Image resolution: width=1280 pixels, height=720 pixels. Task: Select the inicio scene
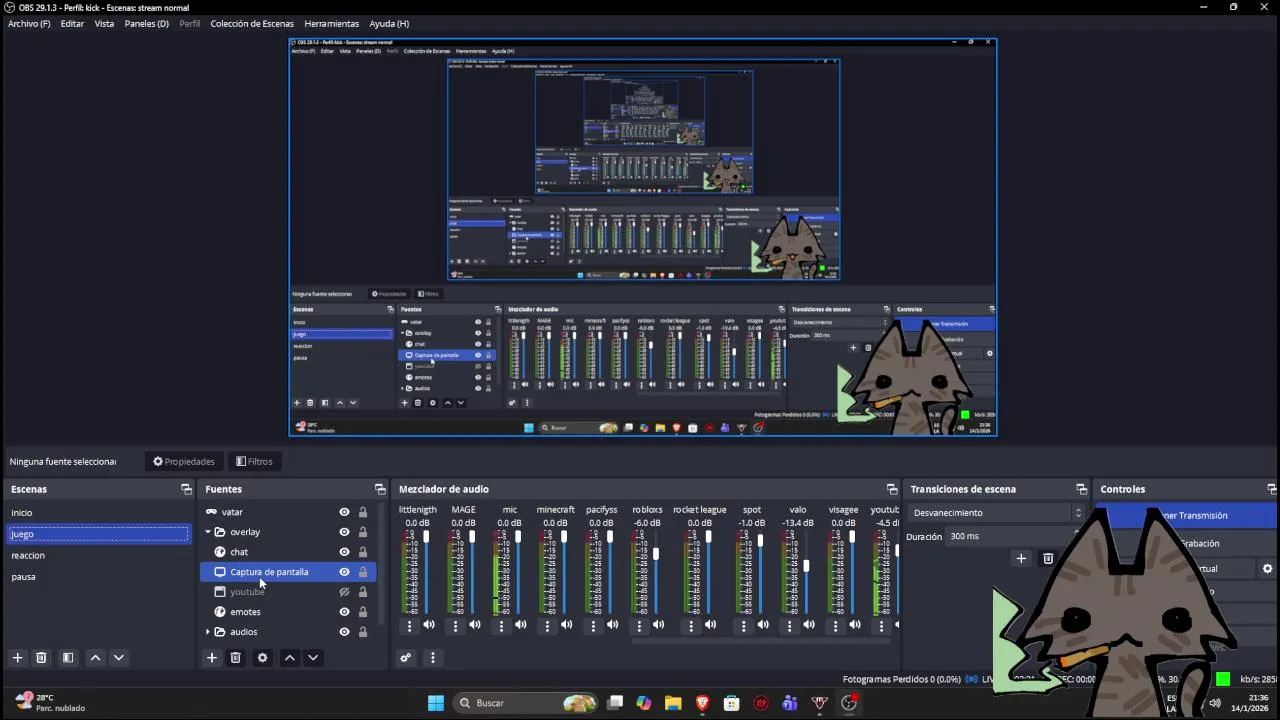pos(98,512)
